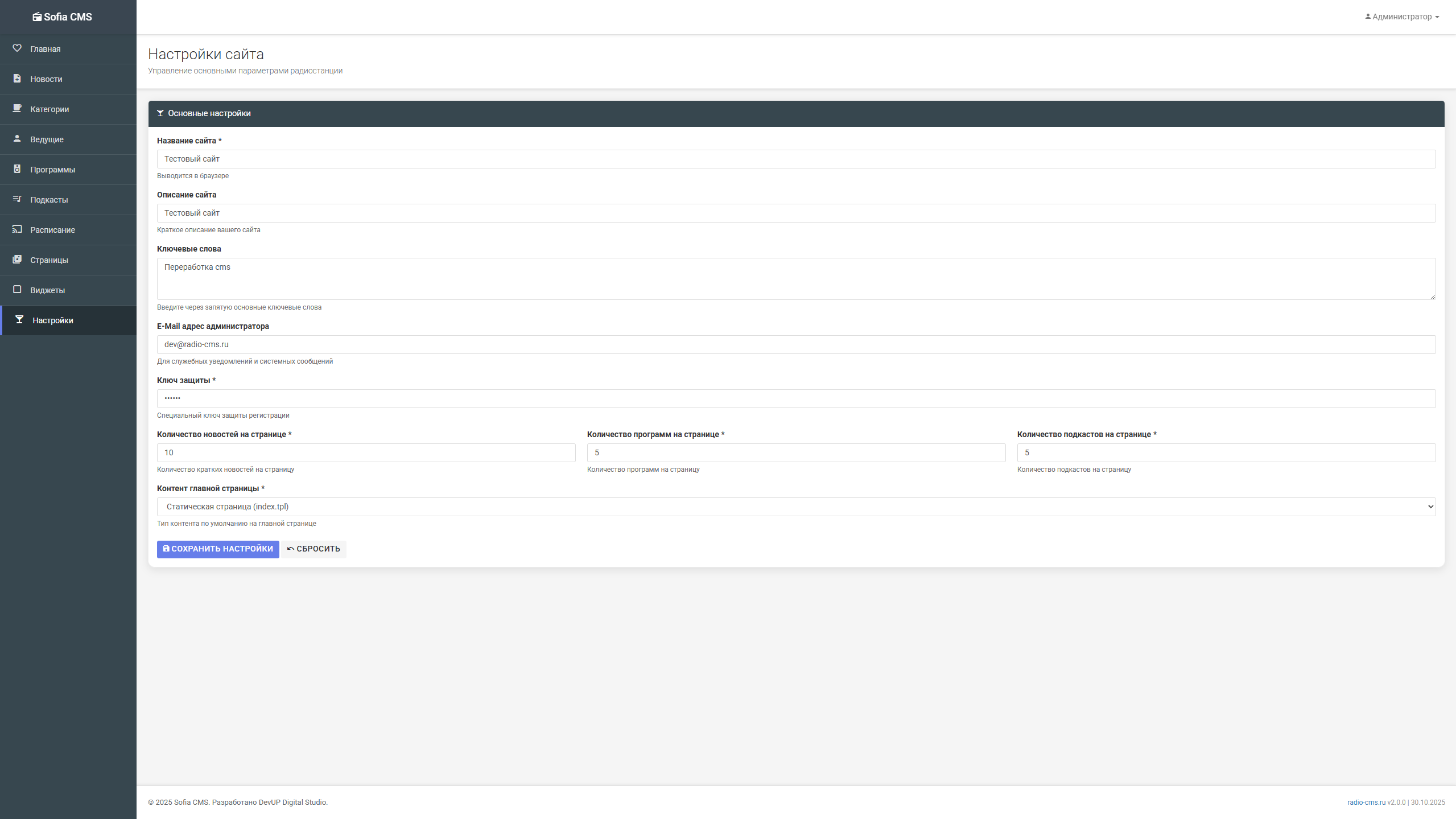Select the Виджеты panel icon

click(17, 290)
